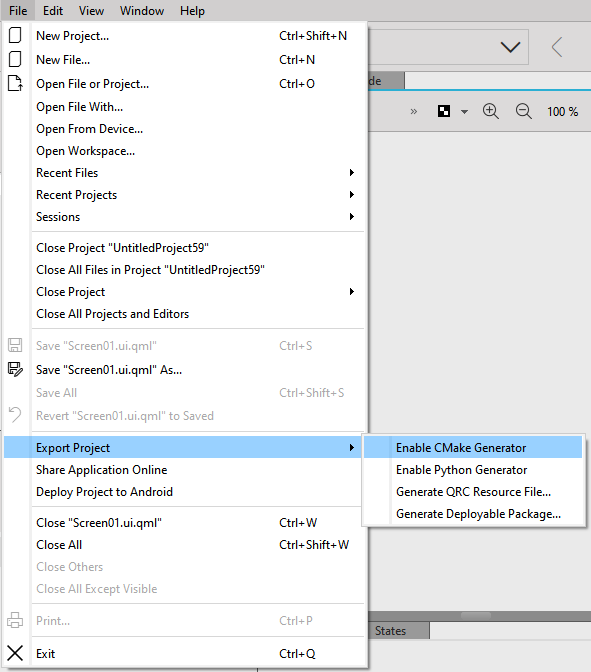Viewport: 591px width, 672px height.
Task: Choose Close All entry
Action: click(184, 545)
